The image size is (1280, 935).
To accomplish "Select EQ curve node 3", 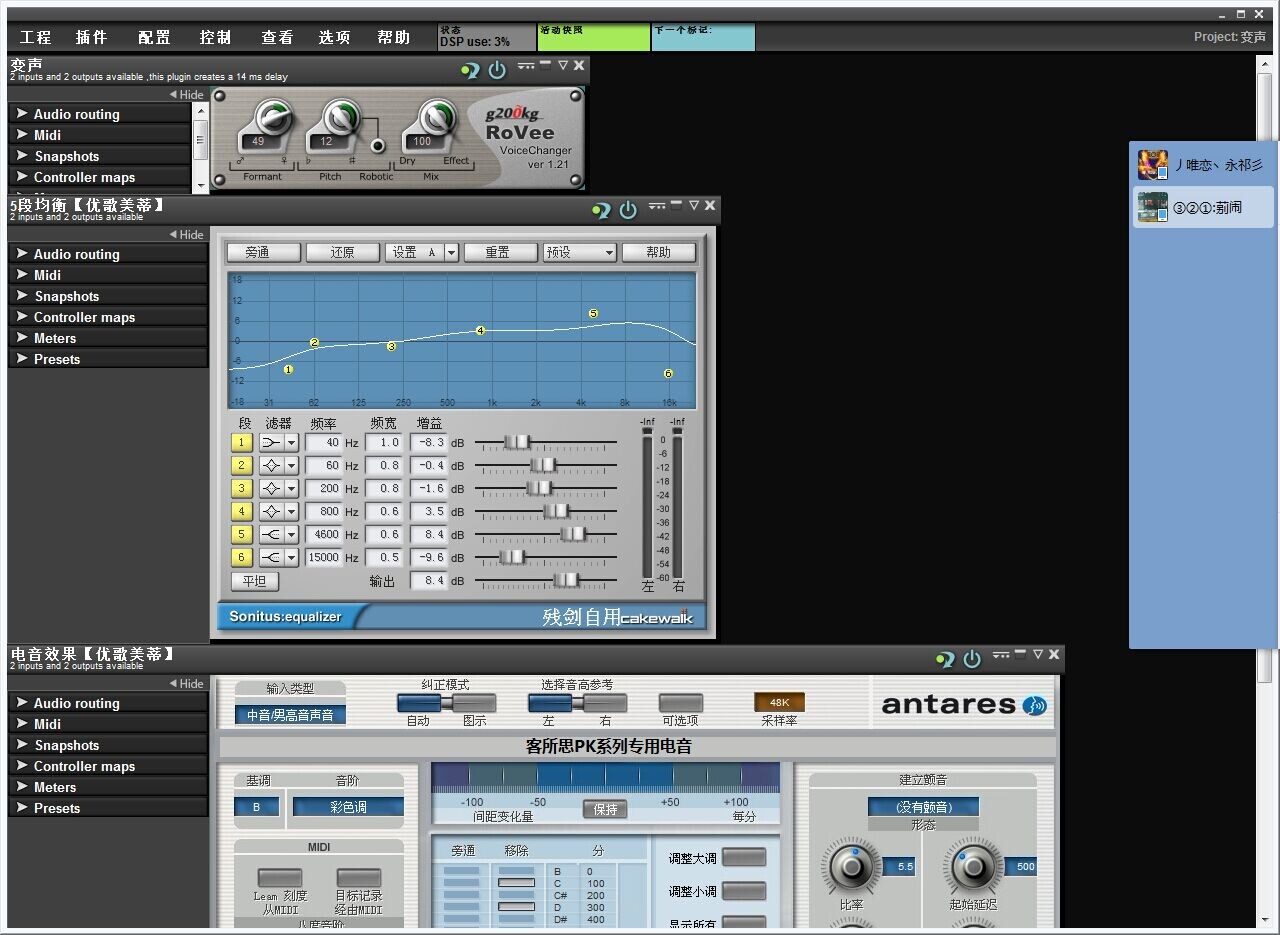I will click(x=391, y=346).
